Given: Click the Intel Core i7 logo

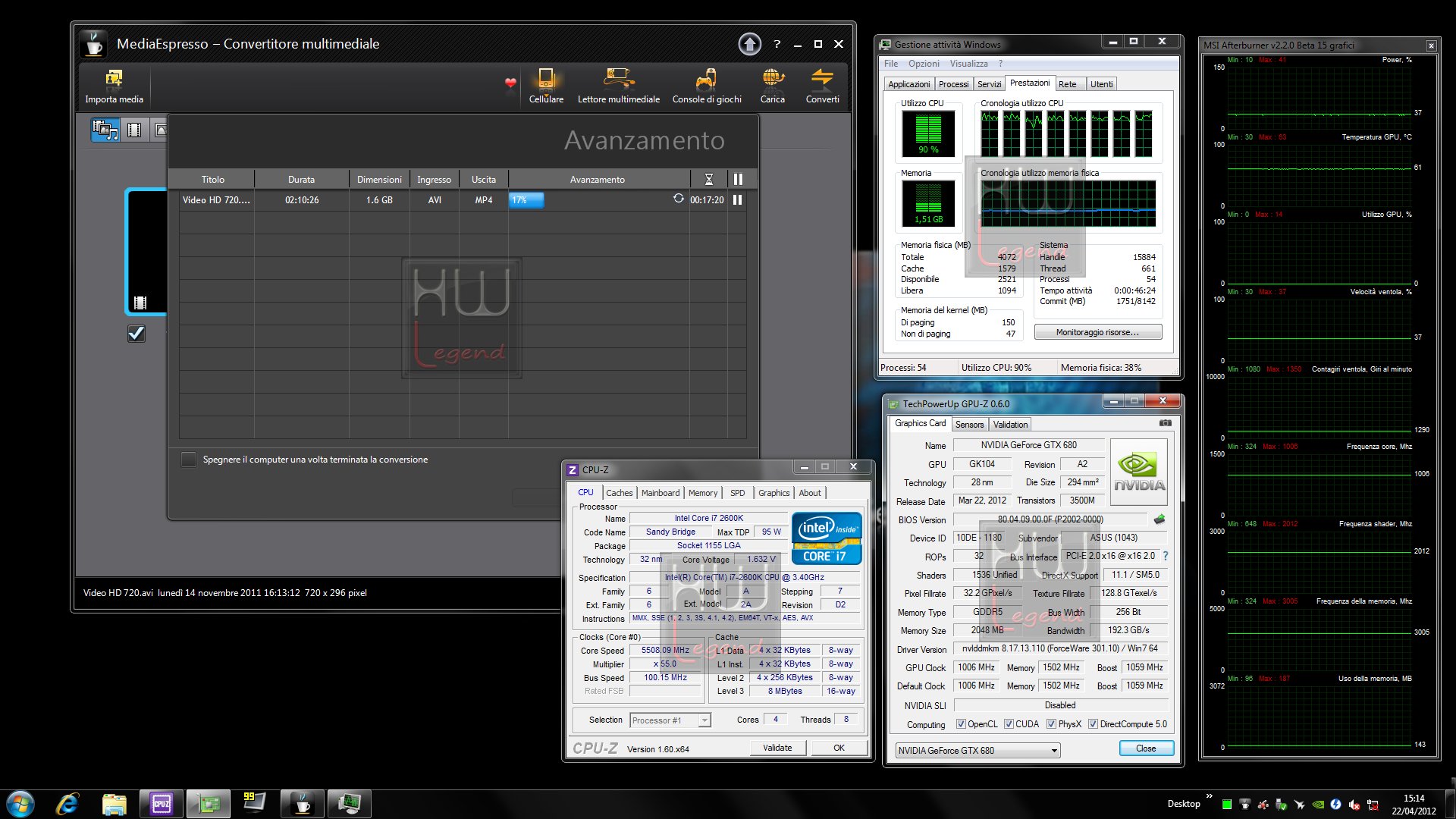Looking at the screenshot, I should [x=827, y=538].
